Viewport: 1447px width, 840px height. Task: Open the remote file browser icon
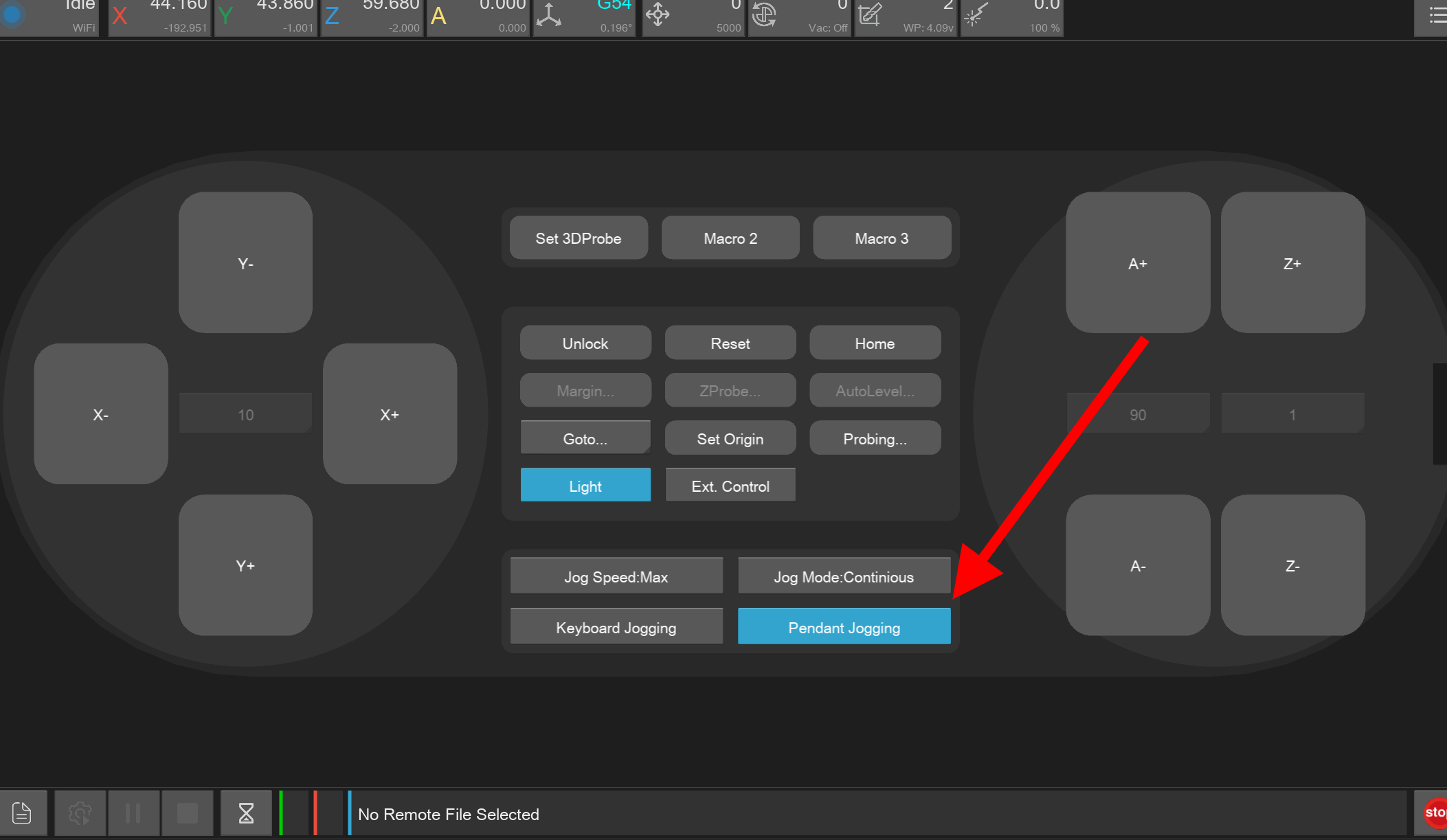(22, 813)
